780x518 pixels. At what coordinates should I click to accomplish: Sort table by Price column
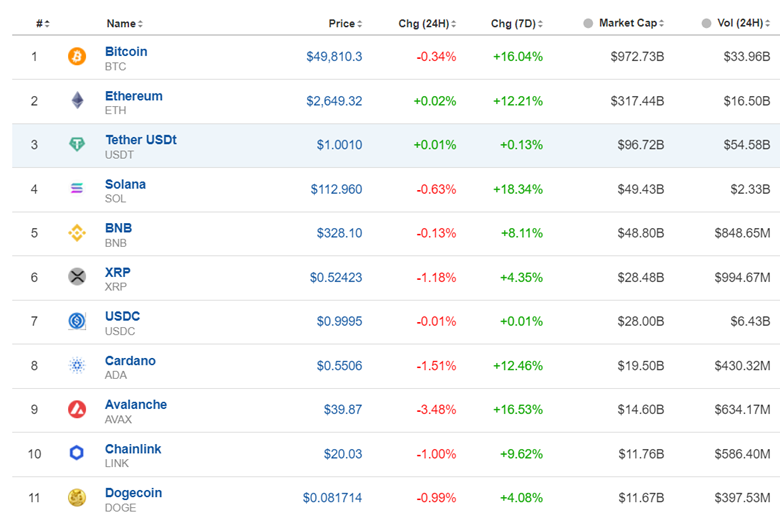[344, 23]
